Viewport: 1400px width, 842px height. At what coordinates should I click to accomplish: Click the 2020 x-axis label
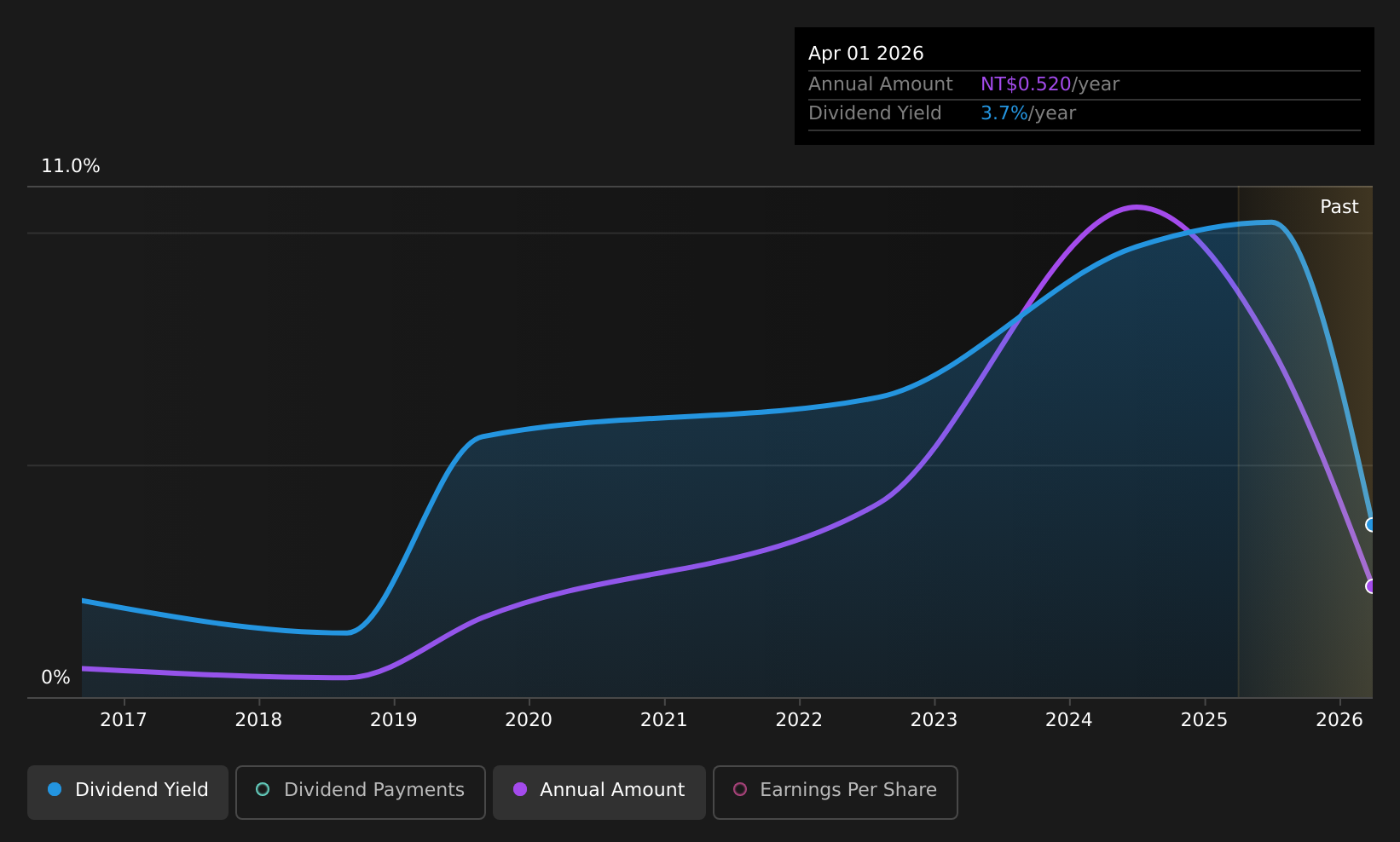pyautogui.click(x=529, y=720)
